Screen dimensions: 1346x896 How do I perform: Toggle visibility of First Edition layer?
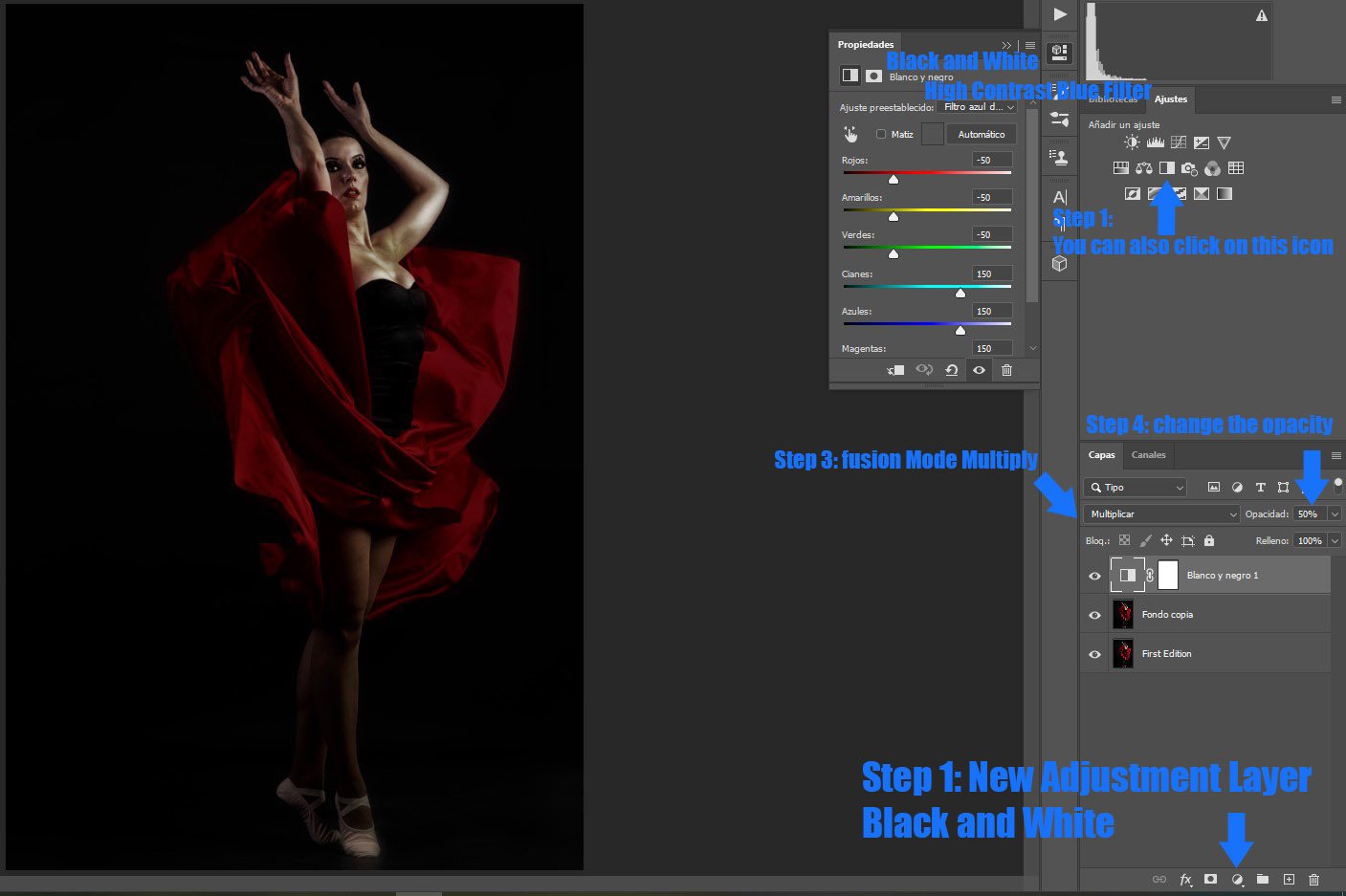point(1094,654)
